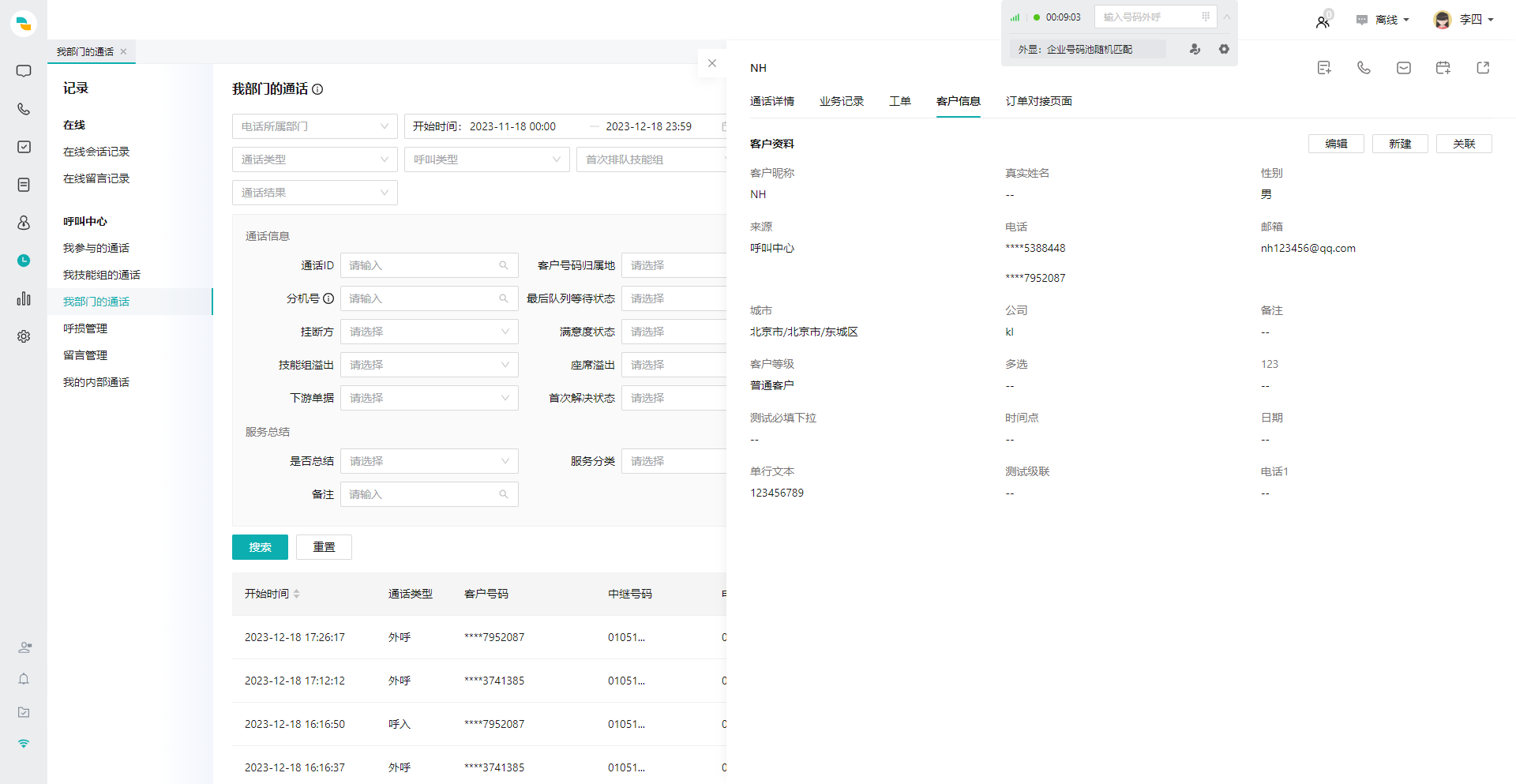This screenshot has width=1516, height=784.
Task: Open the 通话结果 filter dropdown
Action: [x=315, y=193]
